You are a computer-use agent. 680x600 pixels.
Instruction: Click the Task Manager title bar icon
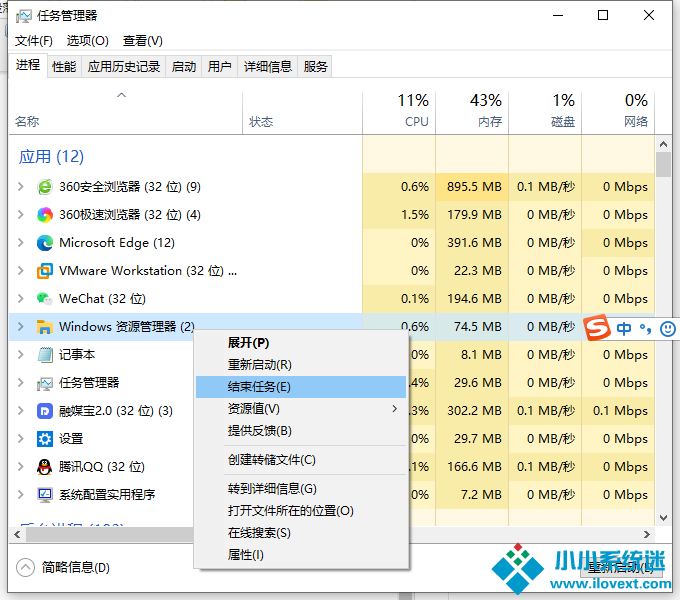tap(24, 16)
